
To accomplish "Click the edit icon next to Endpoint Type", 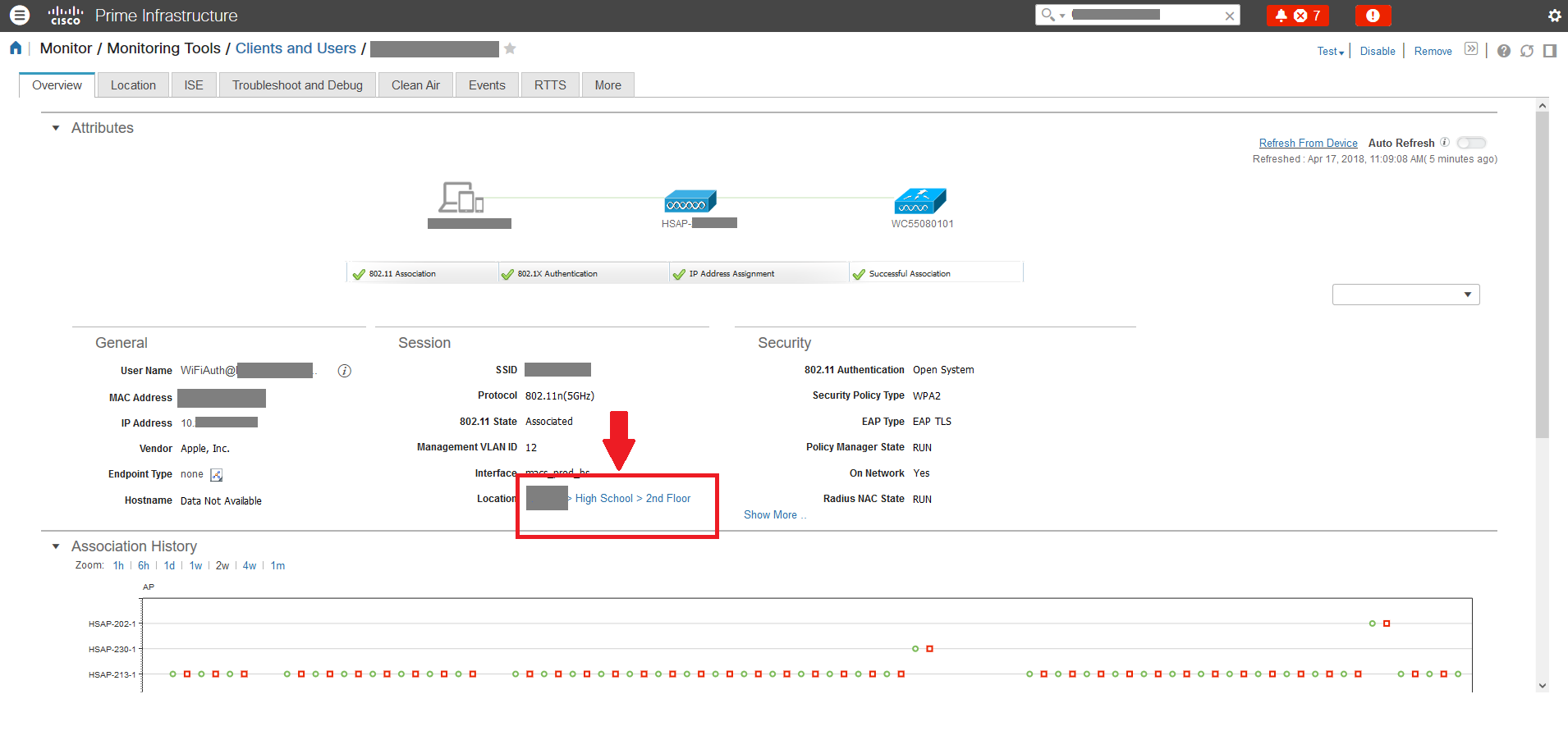I will click(x=216, y=474).
